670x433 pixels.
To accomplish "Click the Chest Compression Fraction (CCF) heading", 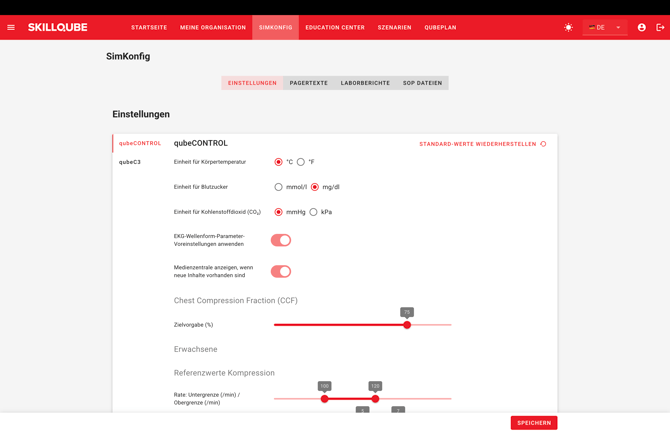I will (x=235, y=300).
